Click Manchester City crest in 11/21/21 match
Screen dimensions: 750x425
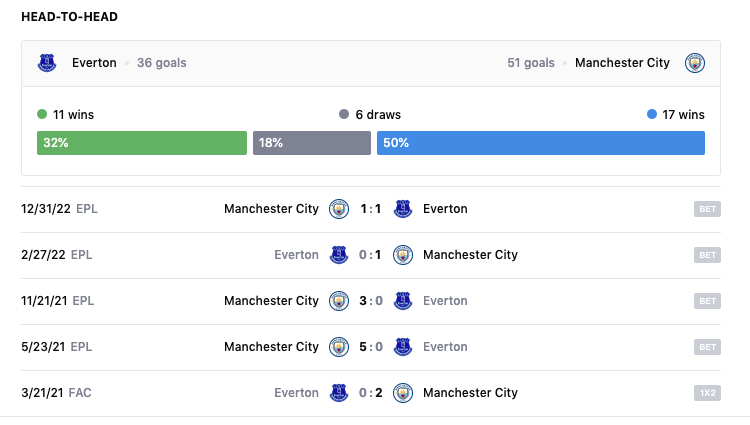click(x=339, y=301)
